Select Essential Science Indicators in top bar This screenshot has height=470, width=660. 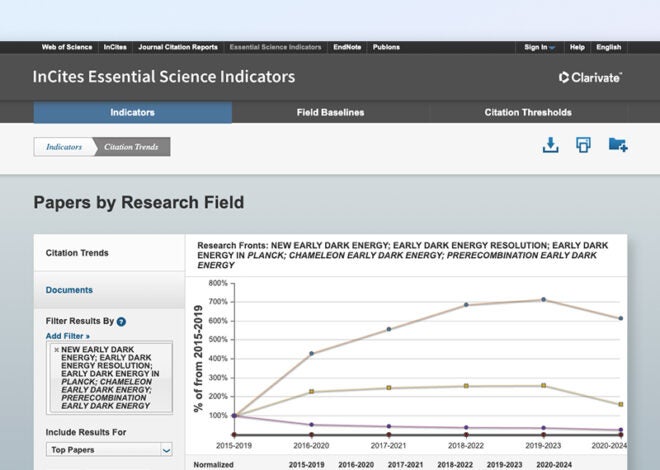[x=275, y=47]
